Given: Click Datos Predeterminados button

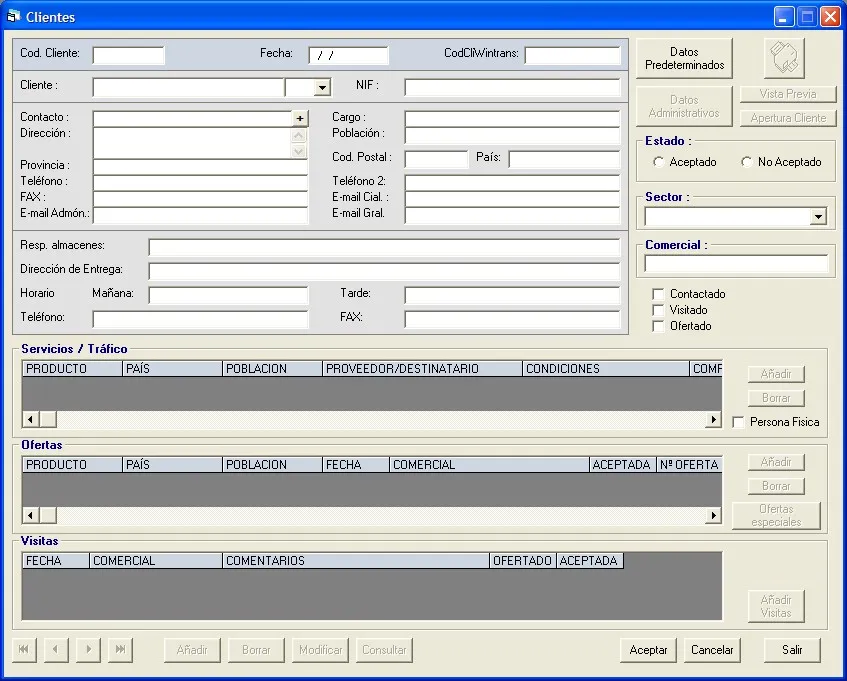Looking at the screenshot, I should coord(684,58).
